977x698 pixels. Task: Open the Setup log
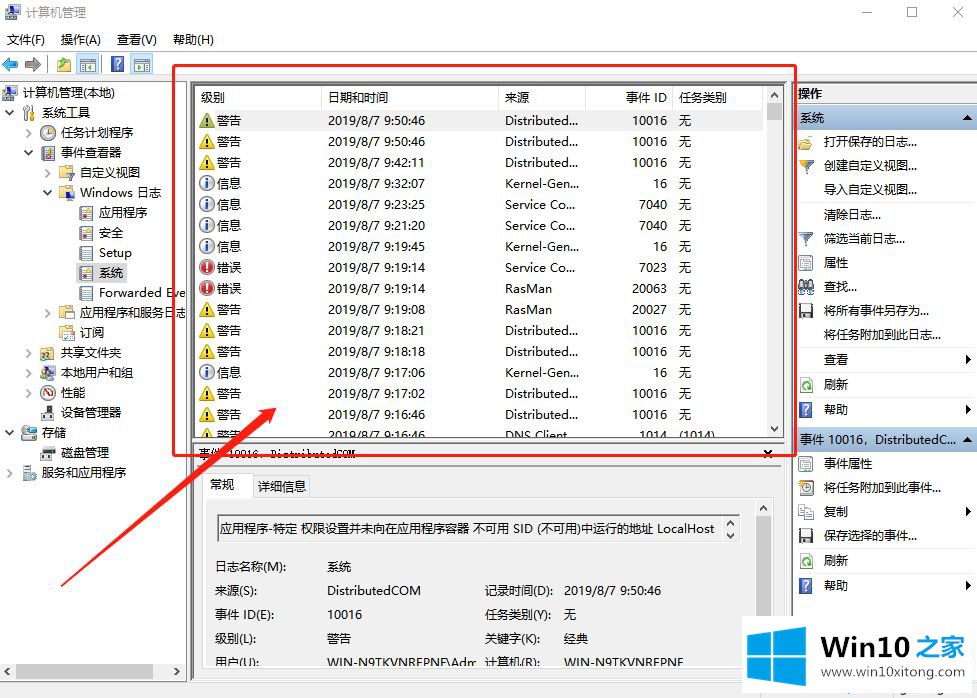click(x=115, y=252)
